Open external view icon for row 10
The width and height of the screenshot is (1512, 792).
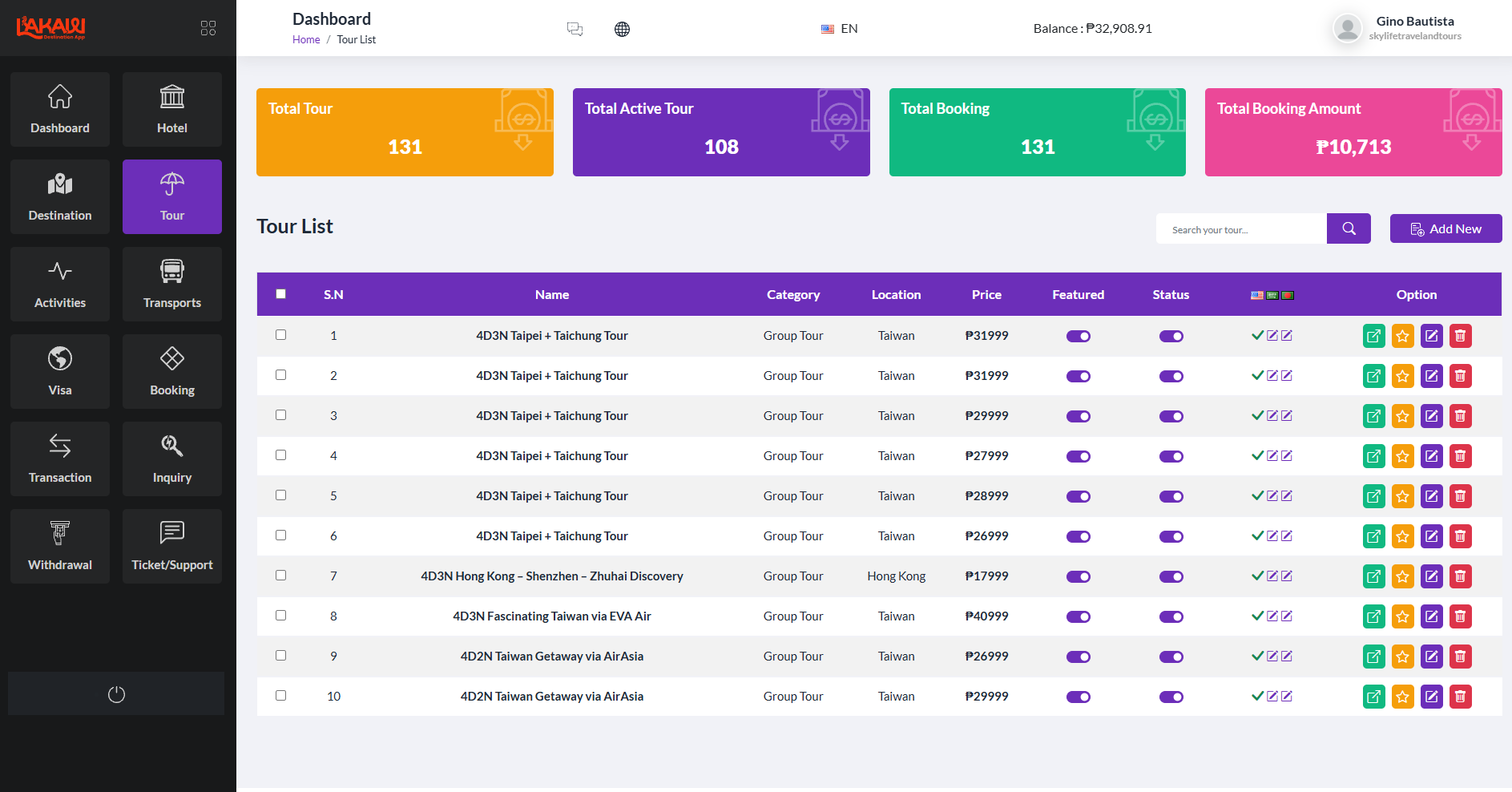click(1373, 697)
